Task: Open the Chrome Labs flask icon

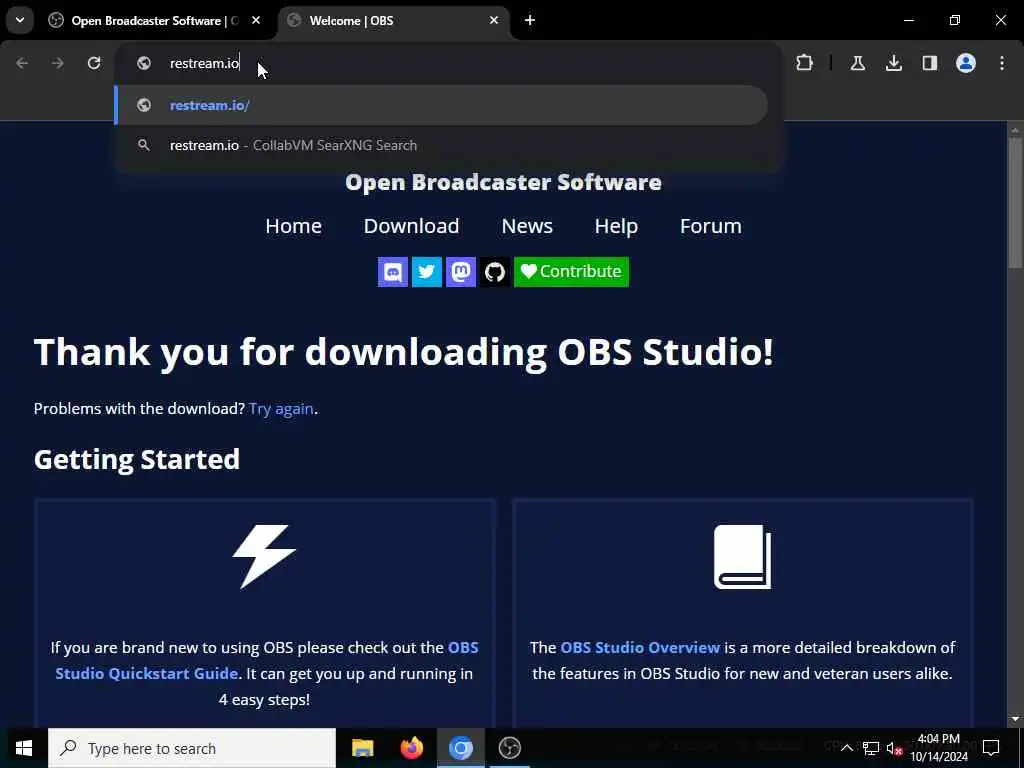Action: [x=857, y=63]
